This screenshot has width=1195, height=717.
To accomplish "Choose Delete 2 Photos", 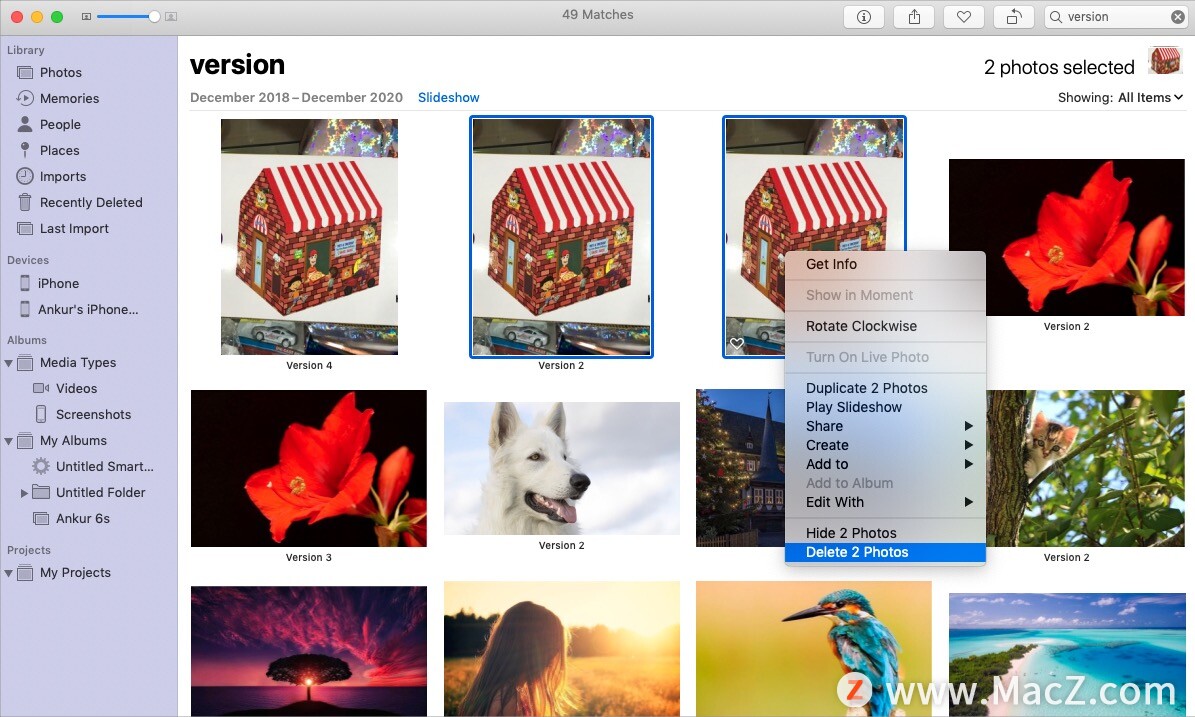I will point(886,552).
